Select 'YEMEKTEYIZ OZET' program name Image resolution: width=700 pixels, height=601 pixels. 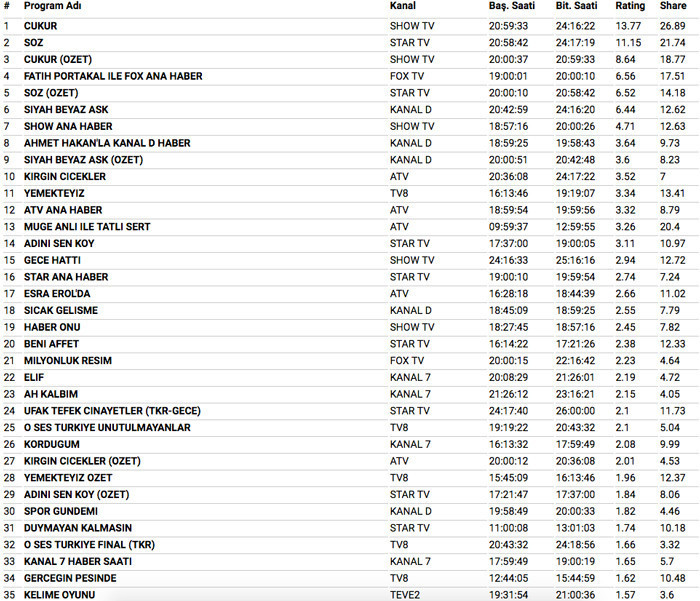point(68,478)
